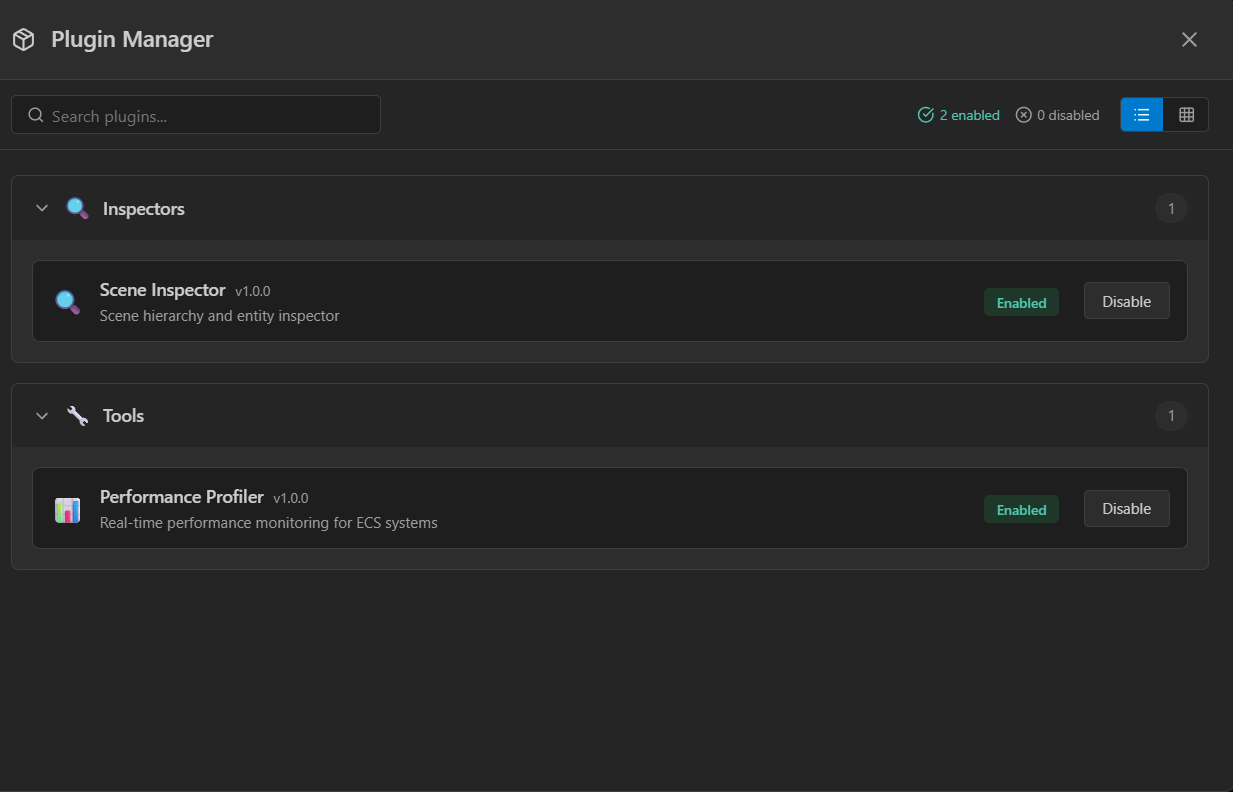This screenshot has height=792, width=1233.
Task: Select the magnifier icon inside the search field
Action: tap(35, 114)
